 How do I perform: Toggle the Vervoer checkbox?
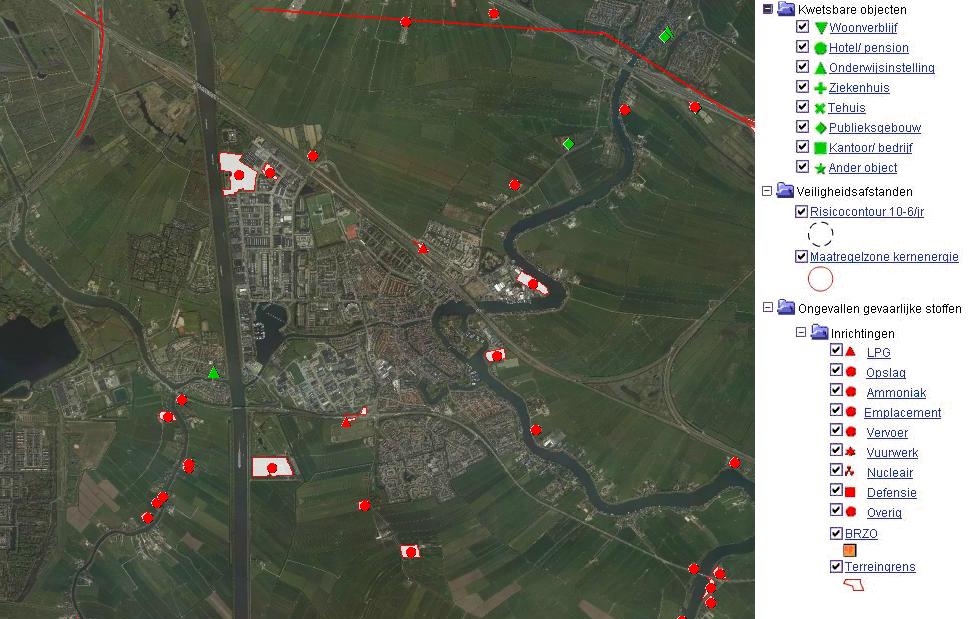pos(836,430)
